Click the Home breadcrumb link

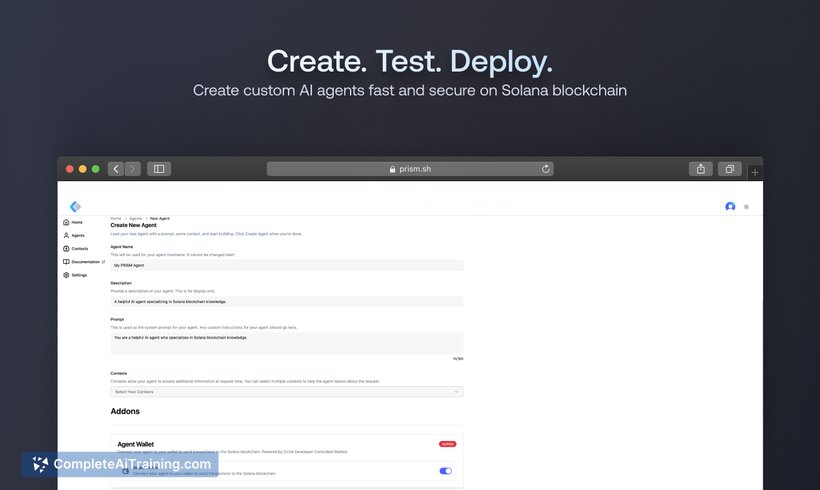[116, 219]
